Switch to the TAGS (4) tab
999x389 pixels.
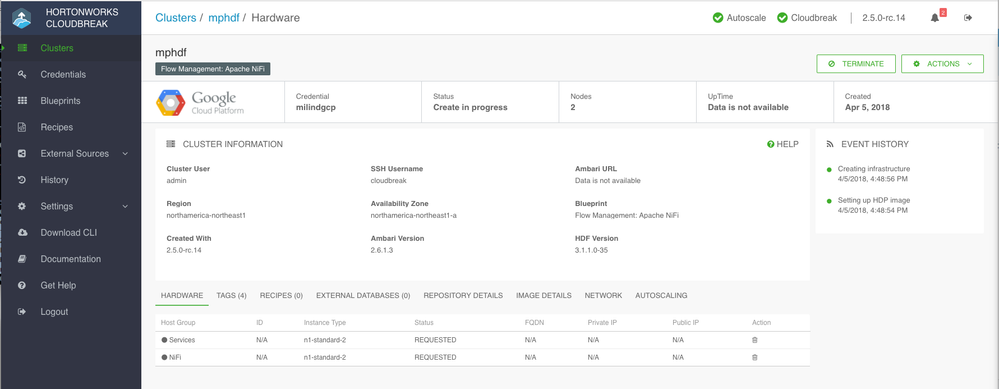(231, 295)
